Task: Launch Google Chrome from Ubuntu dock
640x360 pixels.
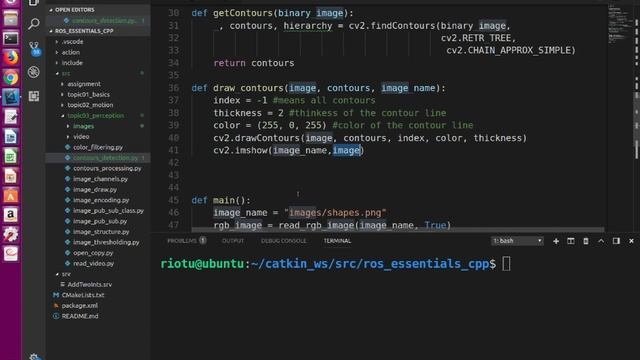Action: tap(11, 78)
